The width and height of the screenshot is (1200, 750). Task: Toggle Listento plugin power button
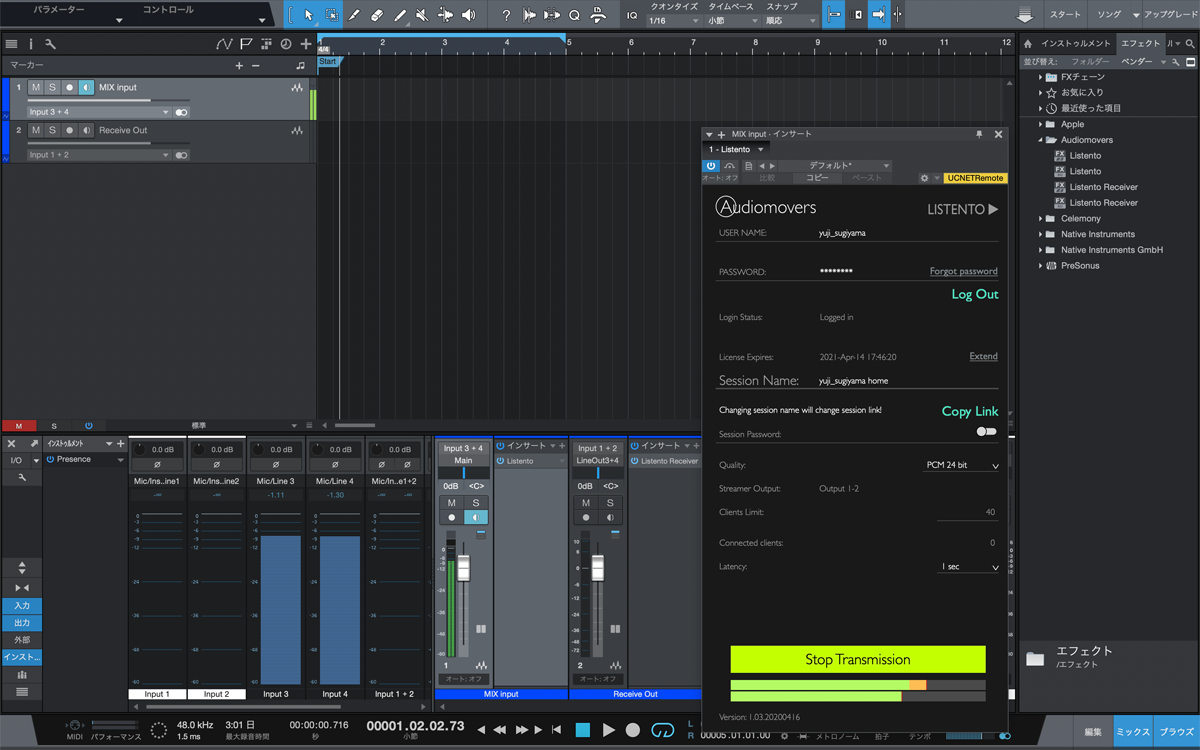[x=711, y=166]
